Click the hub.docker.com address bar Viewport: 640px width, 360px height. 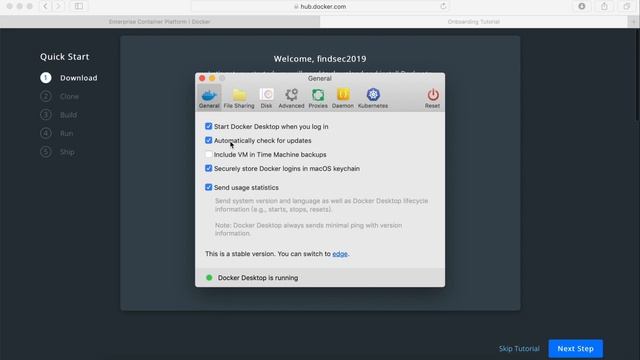320,6
